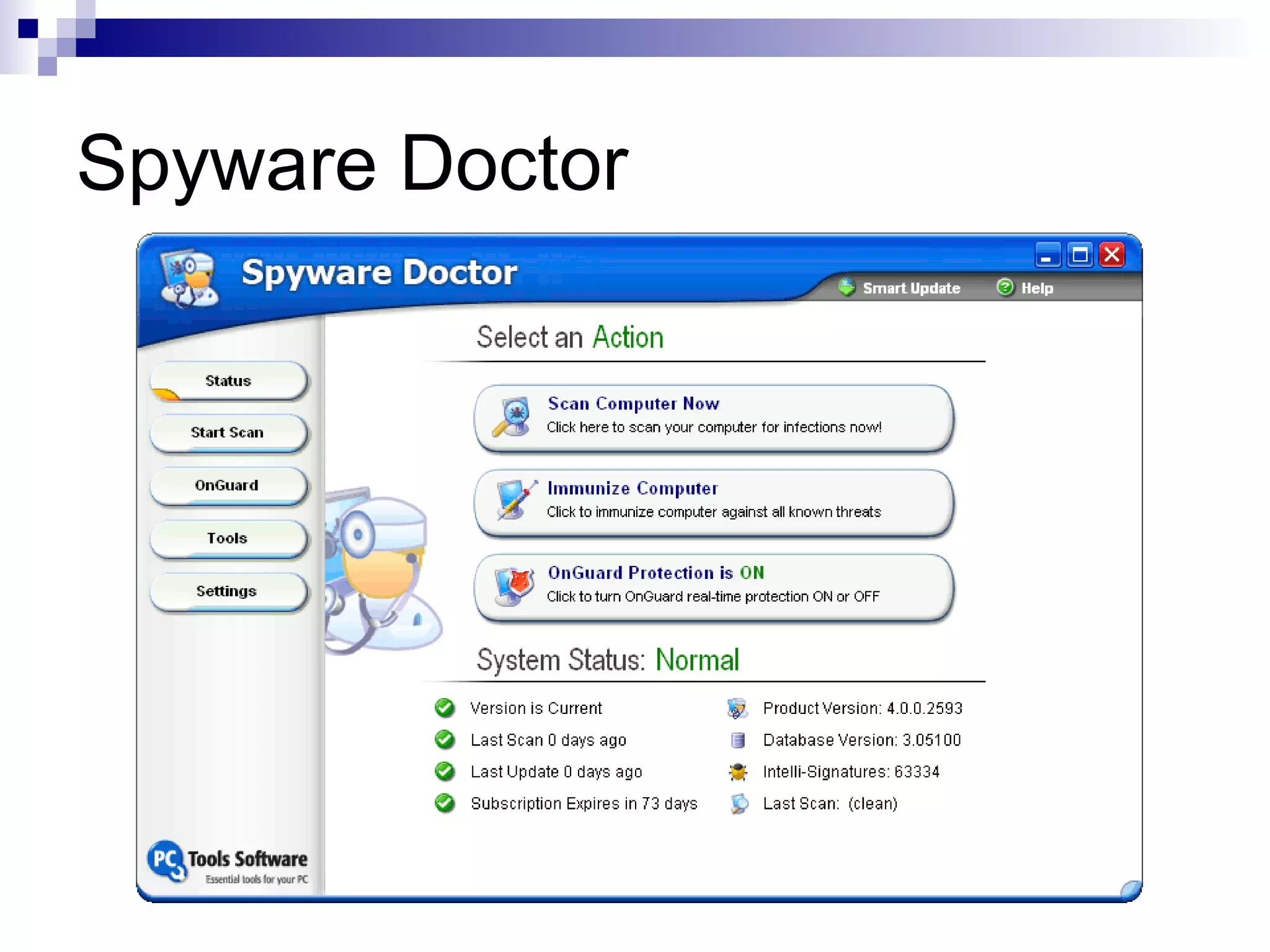The height and width of the screenshot is (952, 1270).
Task: Open the Settings section
Action: (x=228, y=591)
